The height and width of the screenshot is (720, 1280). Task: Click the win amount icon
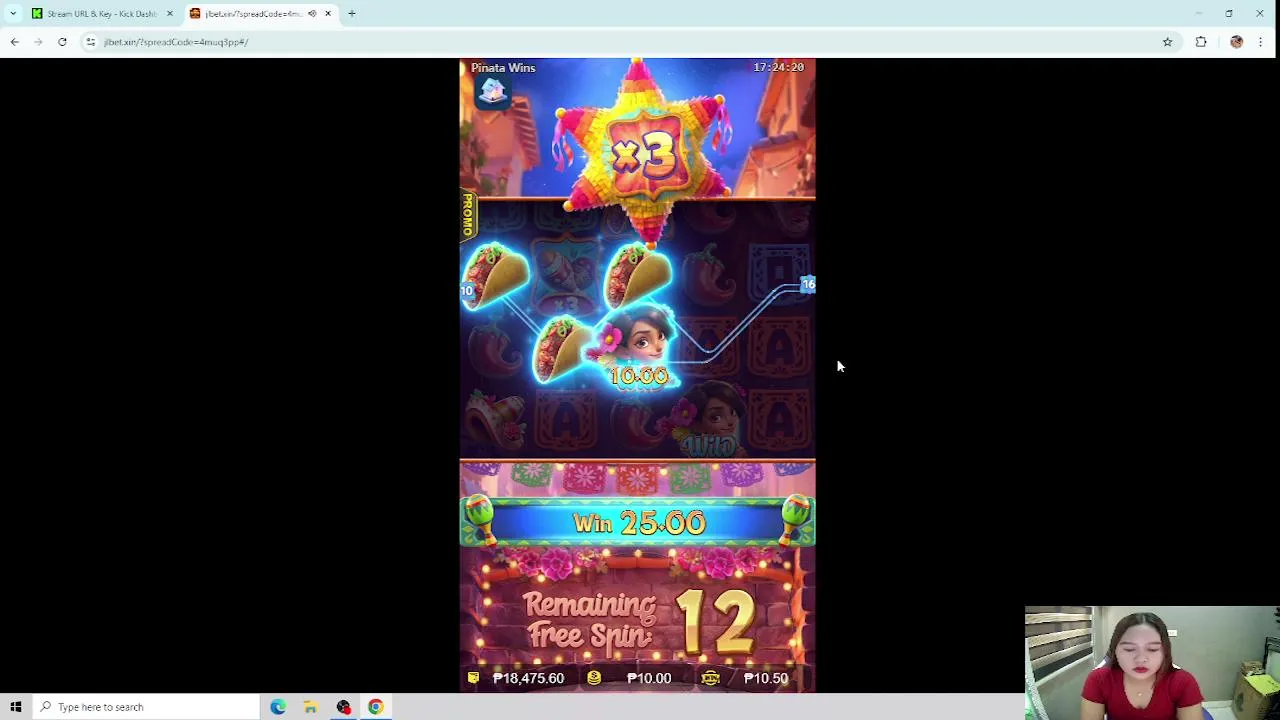(710, 678)
